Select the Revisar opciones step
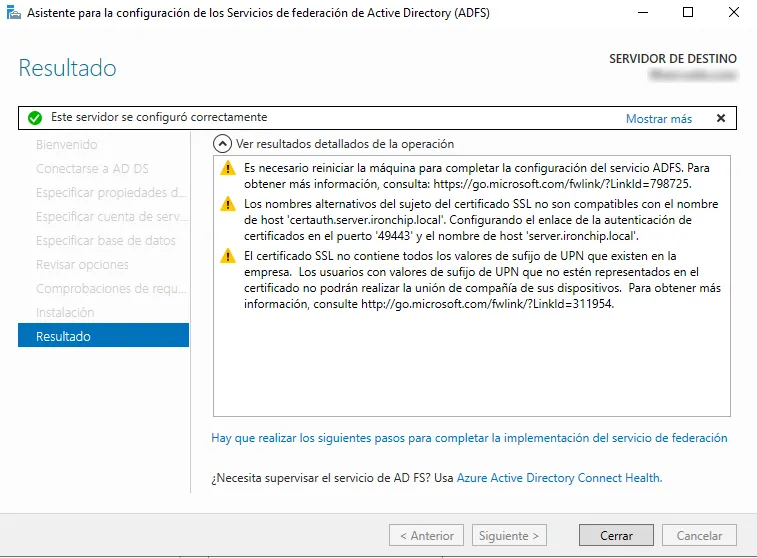This screenshot has height=558, width=757. (x=82, y=265)
